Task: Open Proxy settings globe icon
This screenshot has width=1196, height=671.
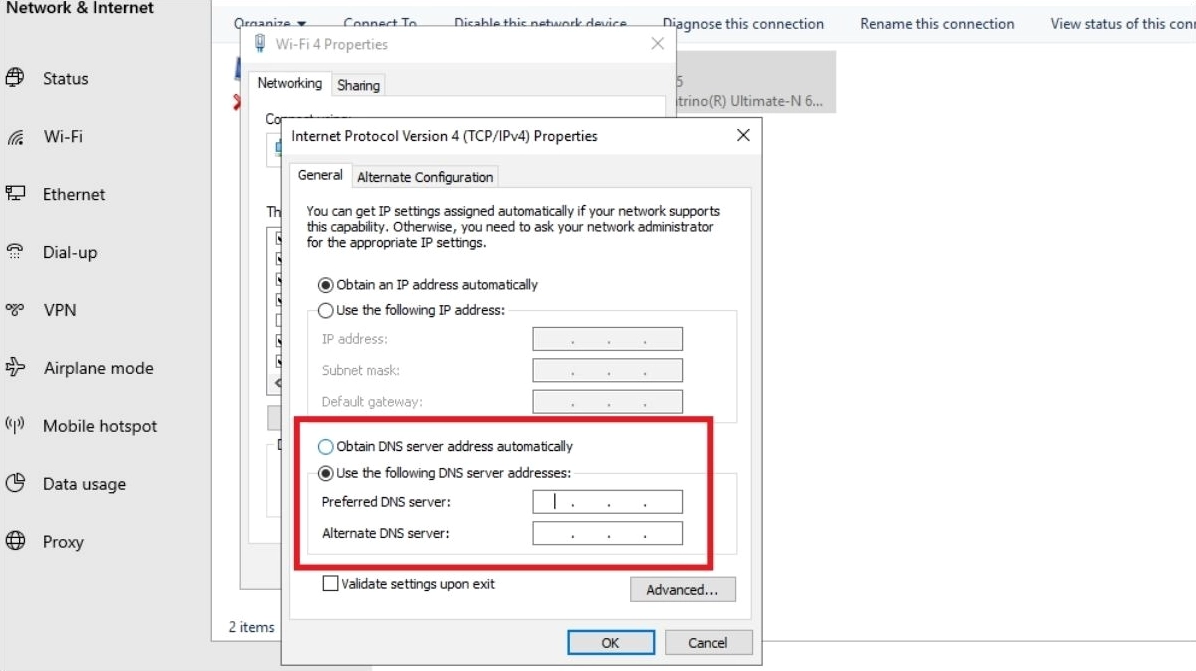Action: click(x=15, y=542)
